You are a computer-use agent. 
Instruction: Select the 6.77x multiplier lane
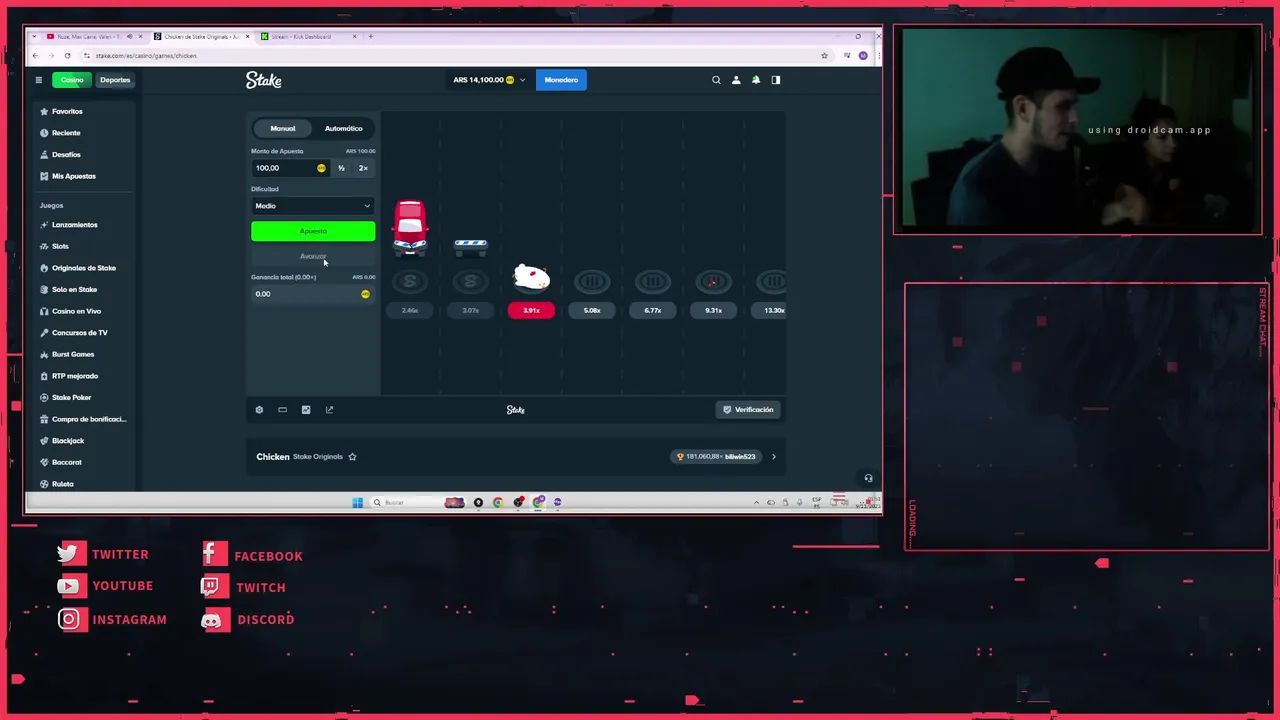[x=652, y=310]
